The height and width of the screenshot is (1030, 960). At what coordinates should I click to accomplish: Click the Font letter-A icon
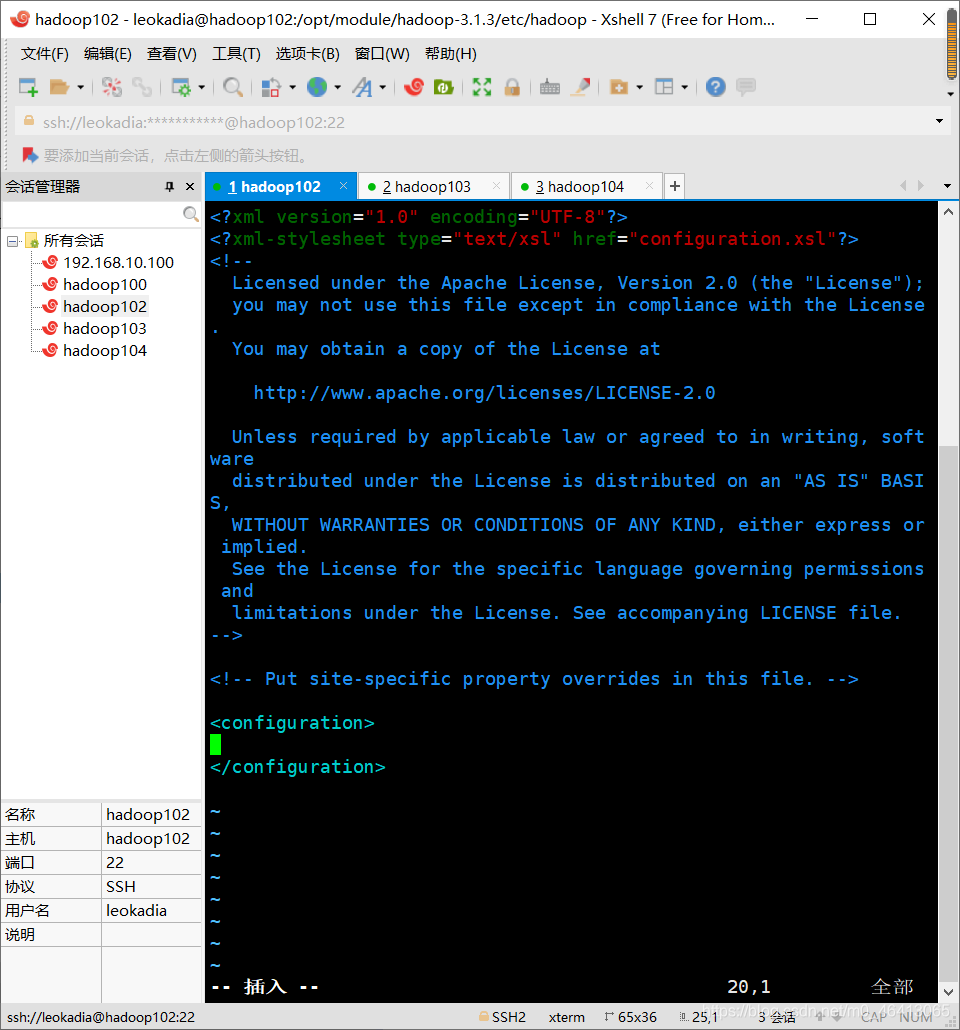point(362,87)
